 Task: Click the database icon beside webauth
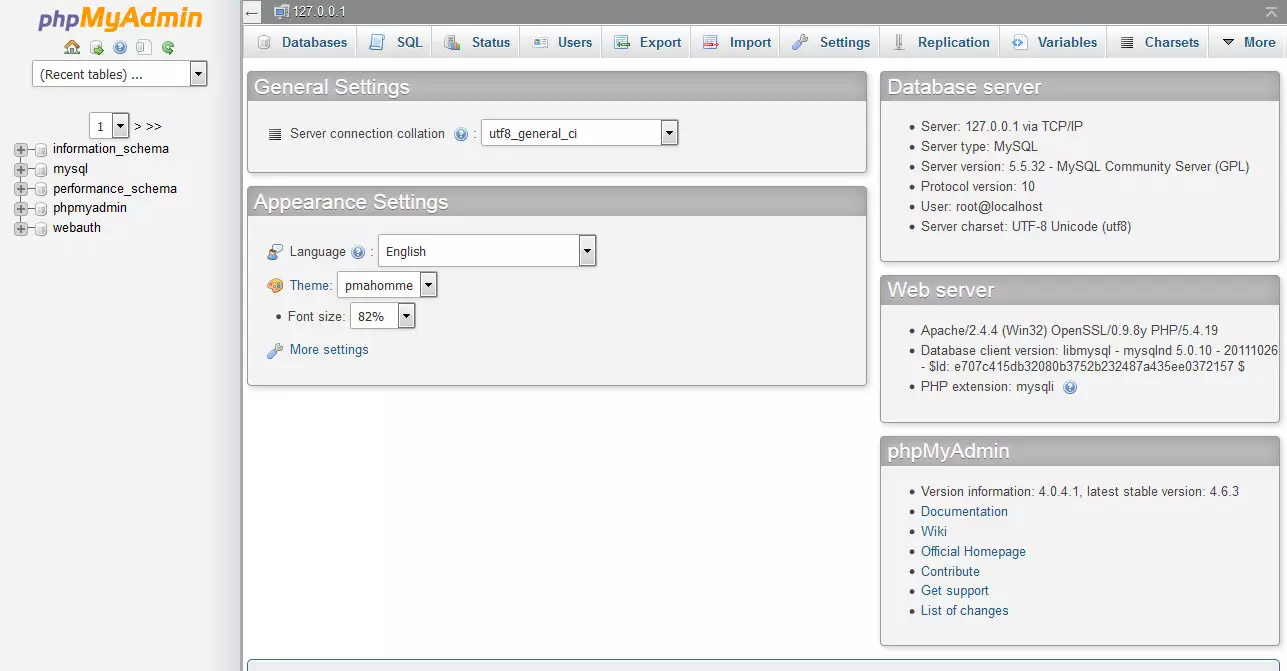pos(41,229)
